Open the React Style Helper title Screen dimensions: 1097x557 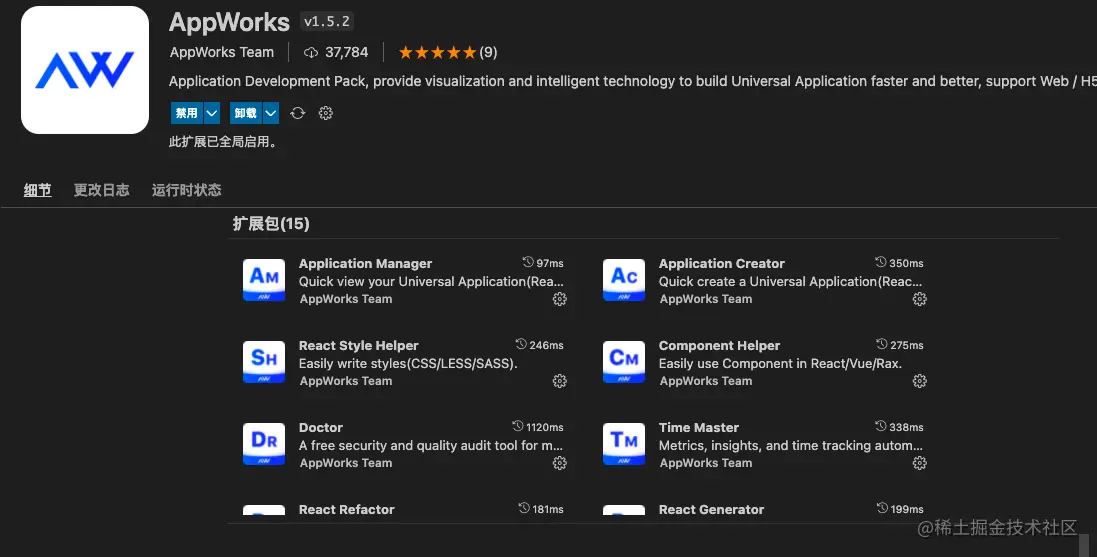pos(358,345)
